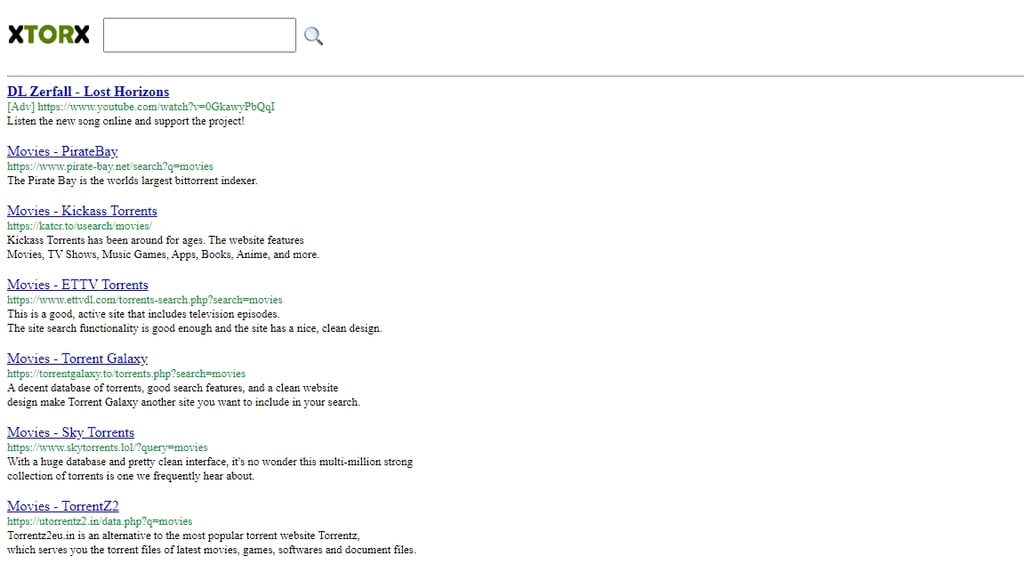Viewport: 1024px width, 564px height.
Task: Open the Movies - TorrentZ2 result
Action: click(63, 506)
